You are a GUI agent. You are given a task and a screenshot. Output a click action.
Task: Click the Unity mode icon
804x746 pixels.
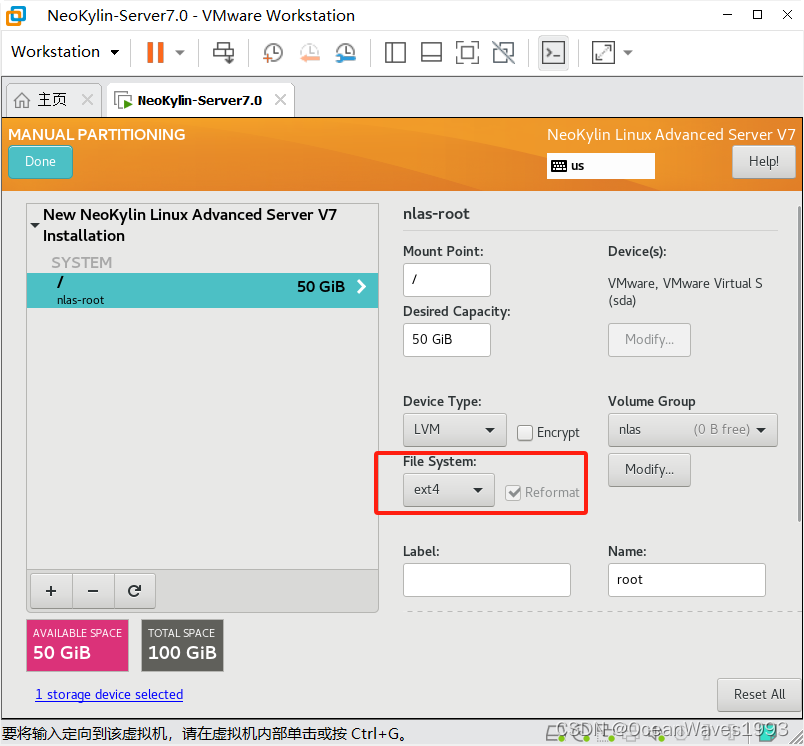(504, 52)
